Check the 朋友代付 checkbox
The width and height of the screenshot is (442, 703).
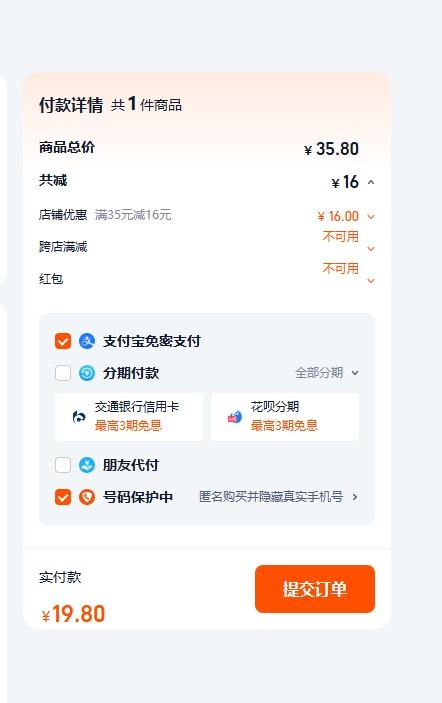click(x=63, y=465)
